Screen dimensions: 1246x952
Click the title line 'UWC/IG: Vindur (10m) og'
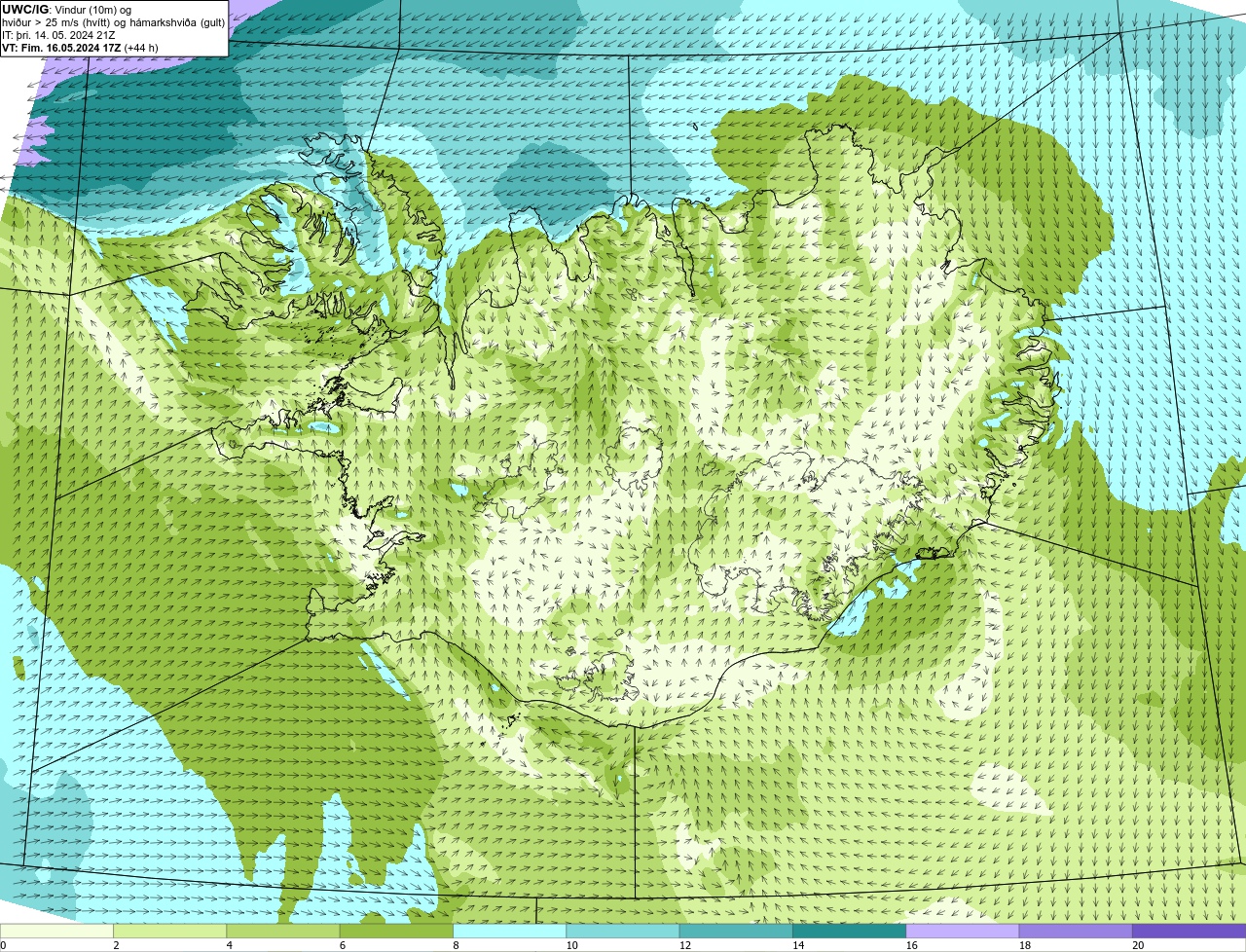click(x=67, y=10)
